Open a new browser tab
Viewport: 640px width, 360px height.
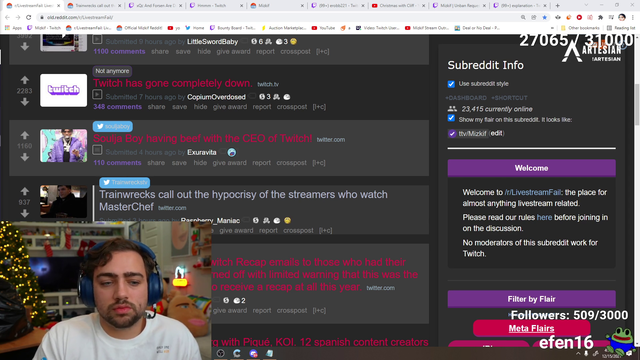(558, 6)
